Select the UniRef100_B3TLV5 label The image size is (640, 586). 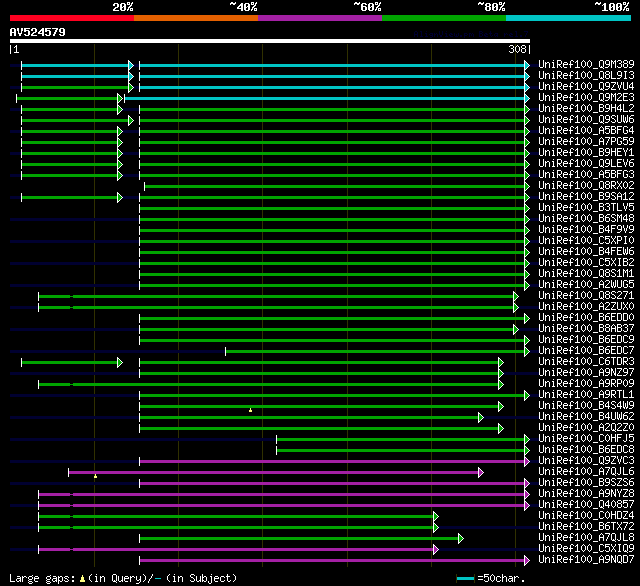[x=586, y=207]
